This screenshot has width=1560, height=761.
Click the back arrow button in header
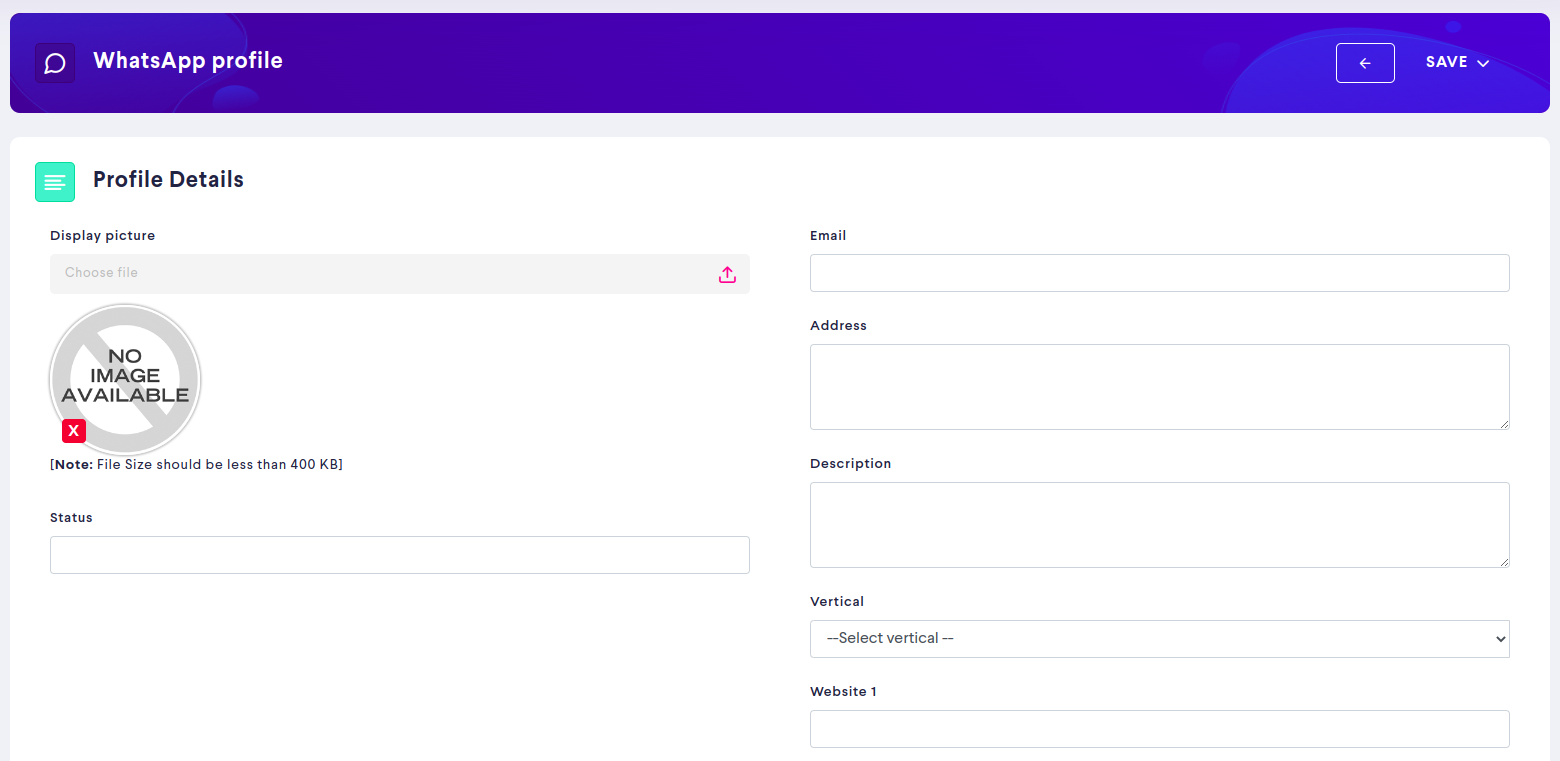[x=1365, y=62]
